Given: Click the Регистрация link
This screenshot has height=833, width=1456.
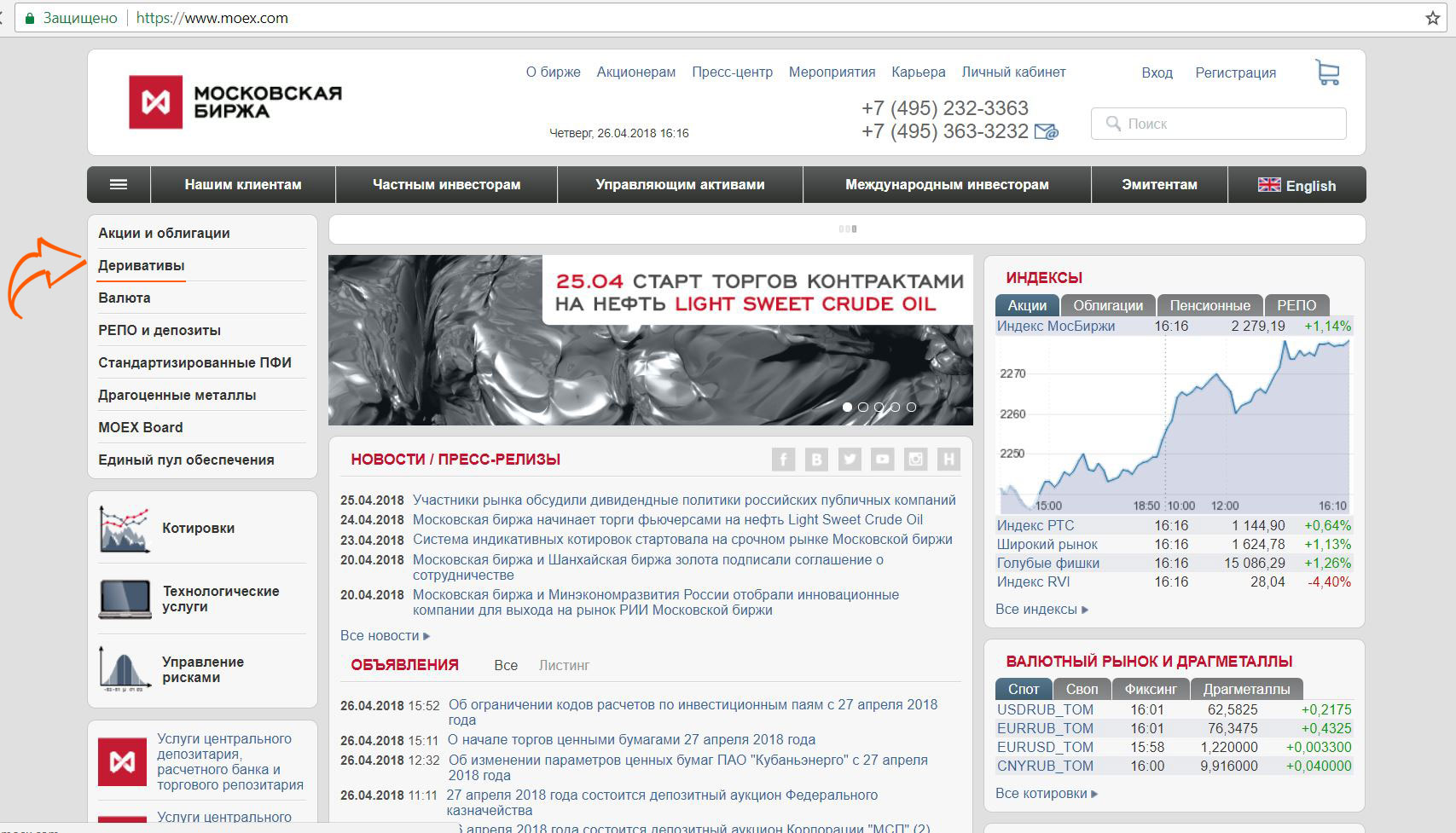Looking at the screenshot, I should coord(1235,73).
